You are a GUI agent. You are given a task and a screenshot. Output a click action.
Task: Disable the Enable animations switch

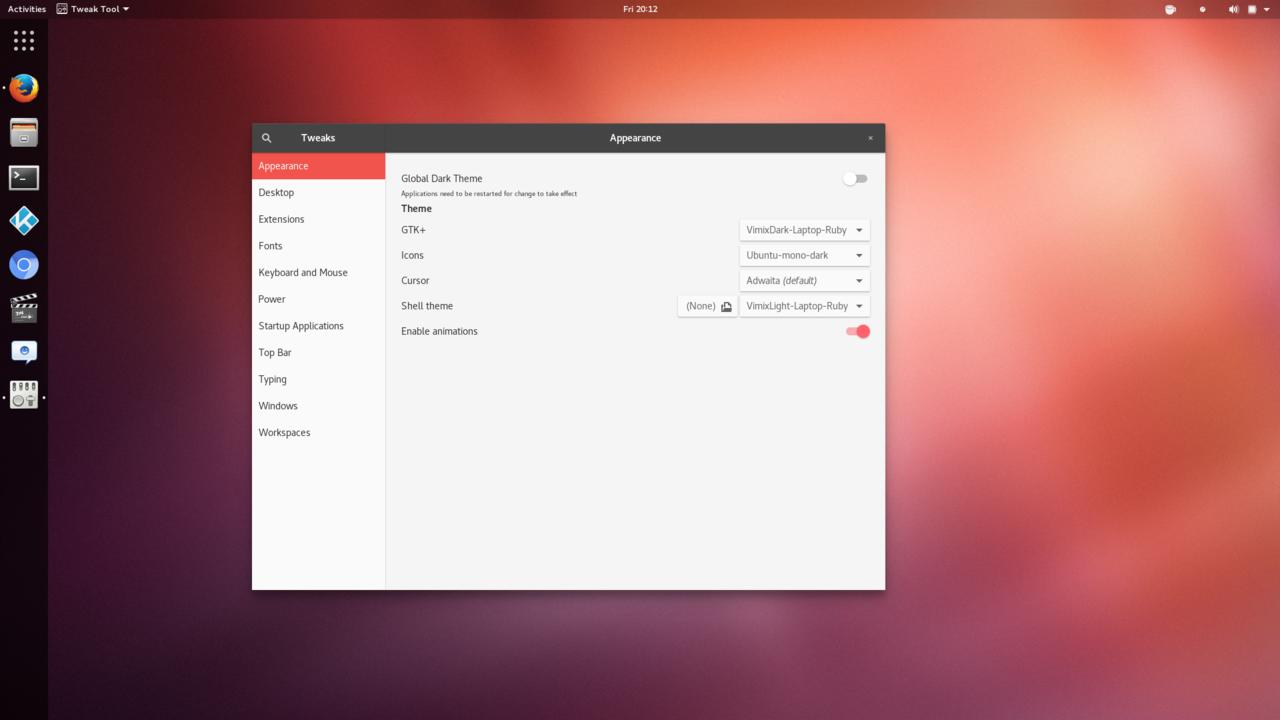pyautogui.click(x=857, y=331)
